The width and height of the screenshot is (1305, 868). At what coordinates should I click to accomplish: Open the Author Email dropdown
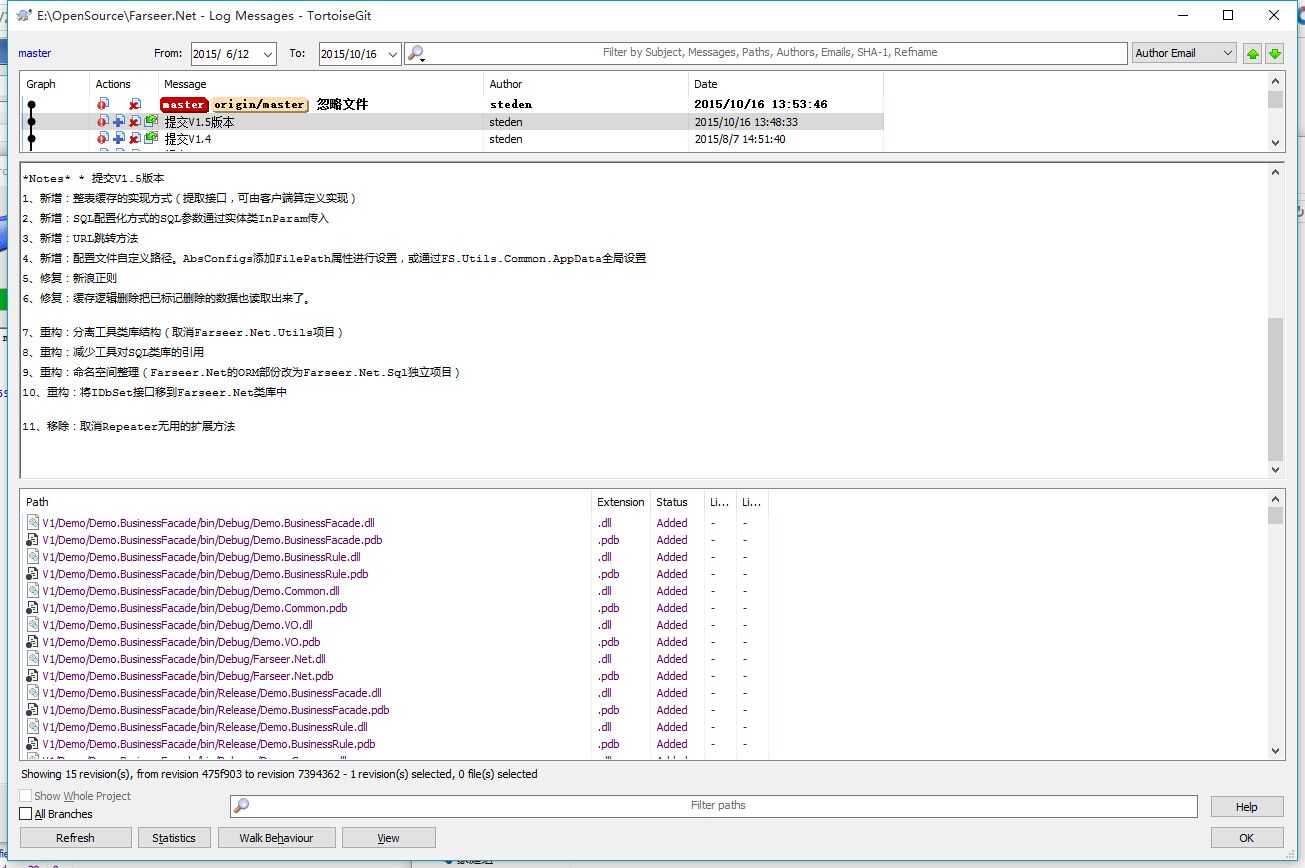(x=1184, y=53)
